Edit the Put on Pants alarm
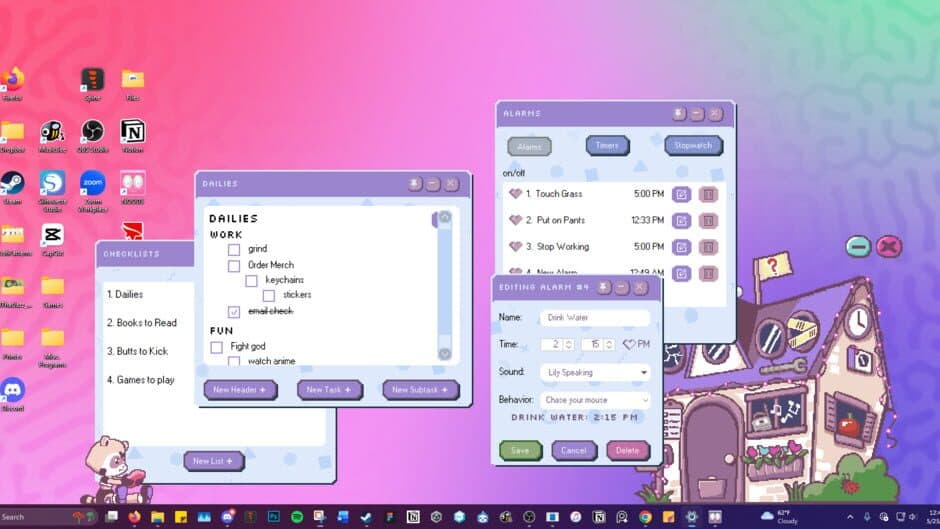This screenshot has height=529, width=940. coord(681,221)
